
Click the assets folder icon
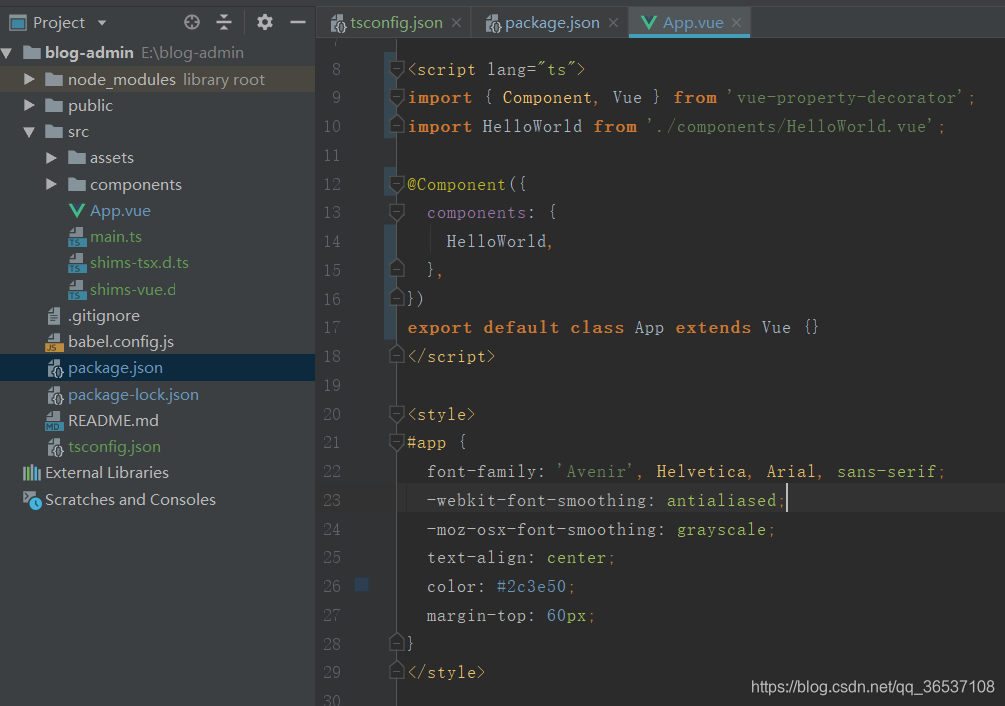[x=76, y=158]
